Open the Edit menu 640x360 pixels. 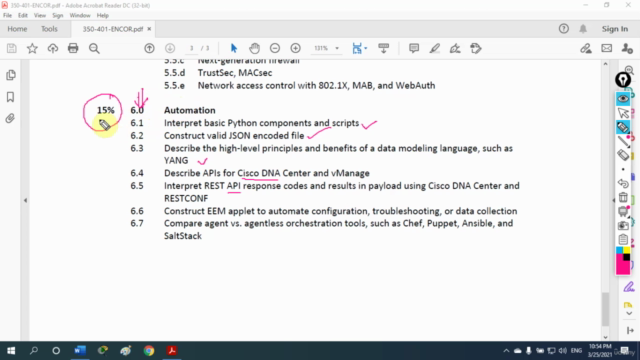click(23, 16)
